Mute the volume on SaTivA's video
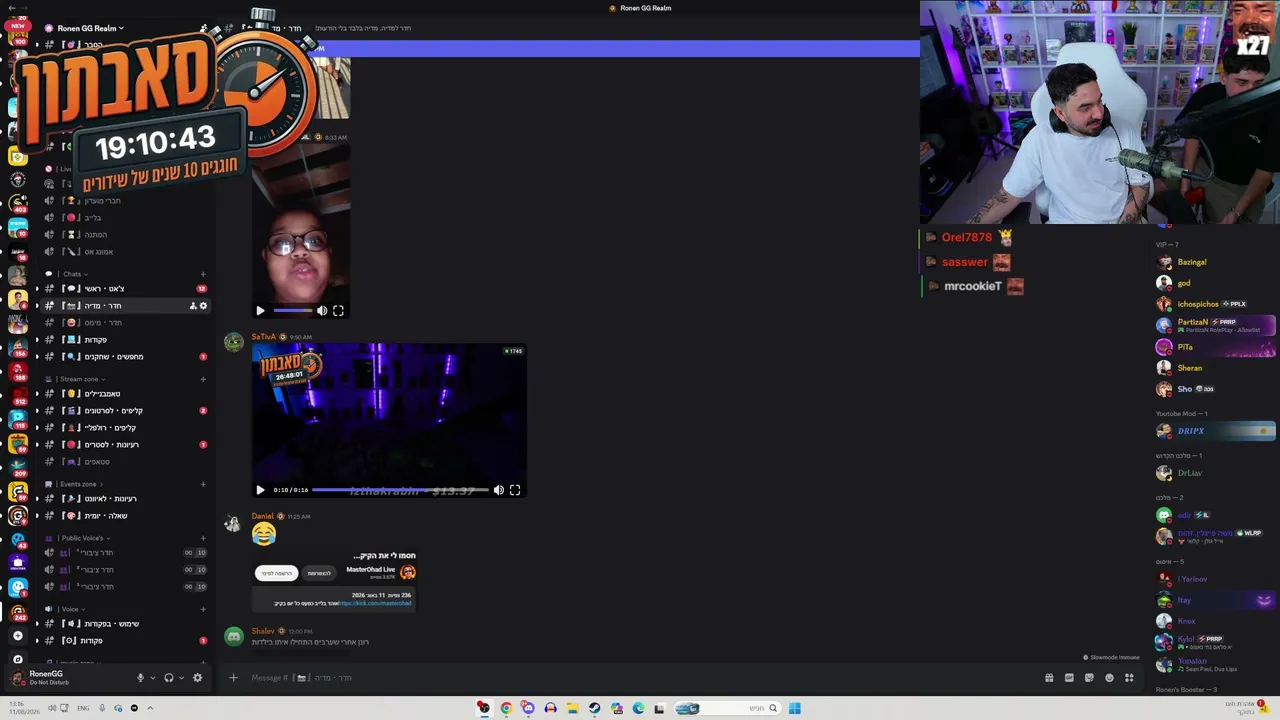This screenshot has width=1280, height=720. click(498, 490)
